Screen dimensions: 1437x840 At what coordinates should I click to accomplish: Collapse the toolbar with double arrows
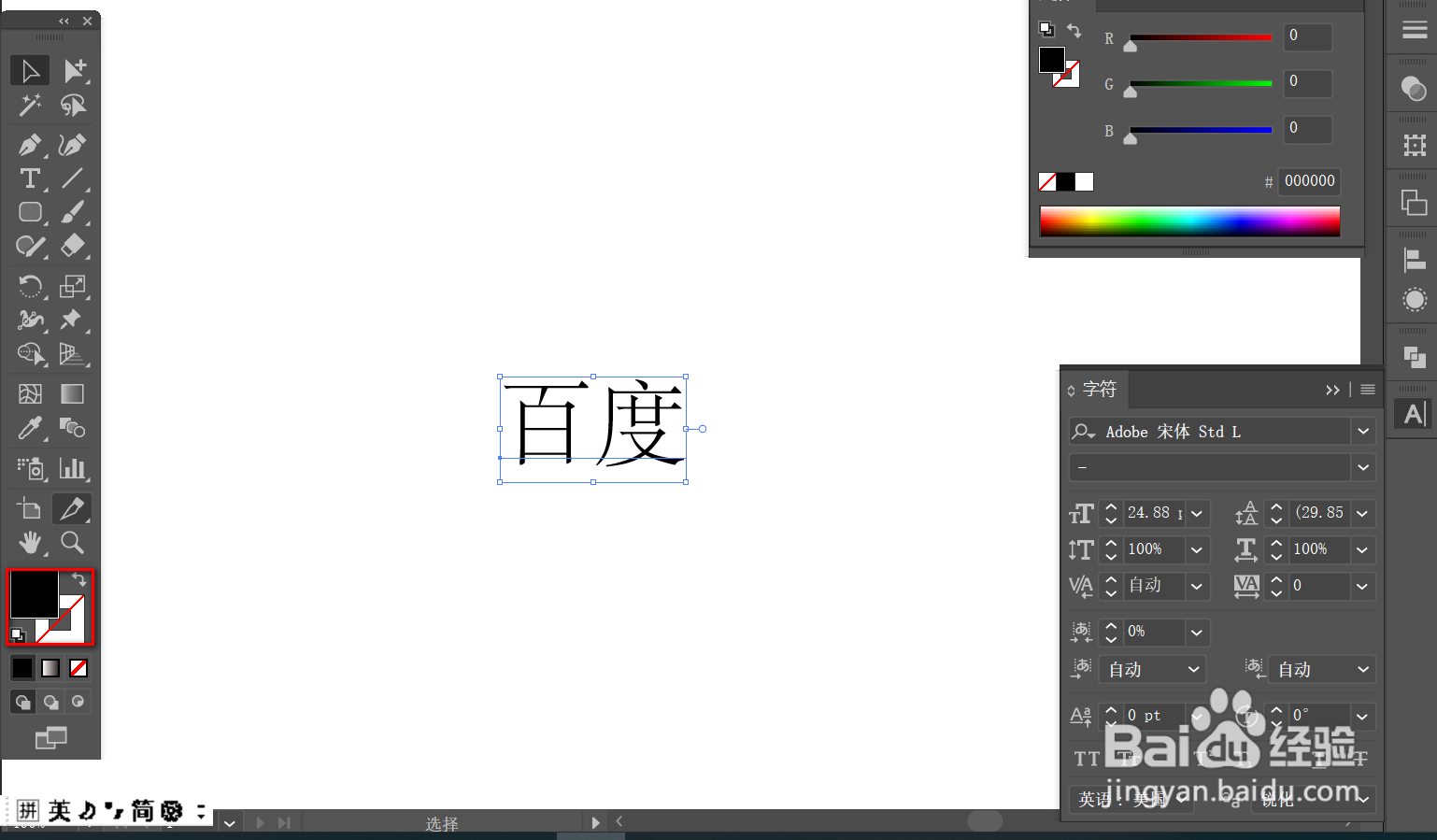pyautogui.click(x=64, y=21)
